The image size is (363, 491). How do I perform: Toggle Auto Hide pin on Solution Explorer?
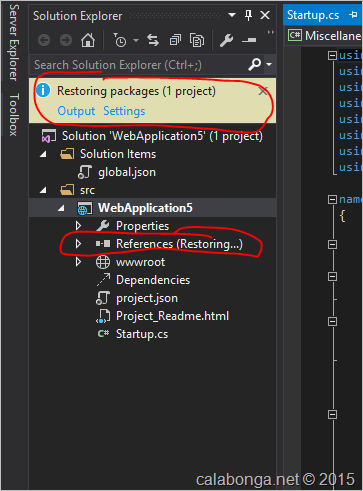coord(248,15)
